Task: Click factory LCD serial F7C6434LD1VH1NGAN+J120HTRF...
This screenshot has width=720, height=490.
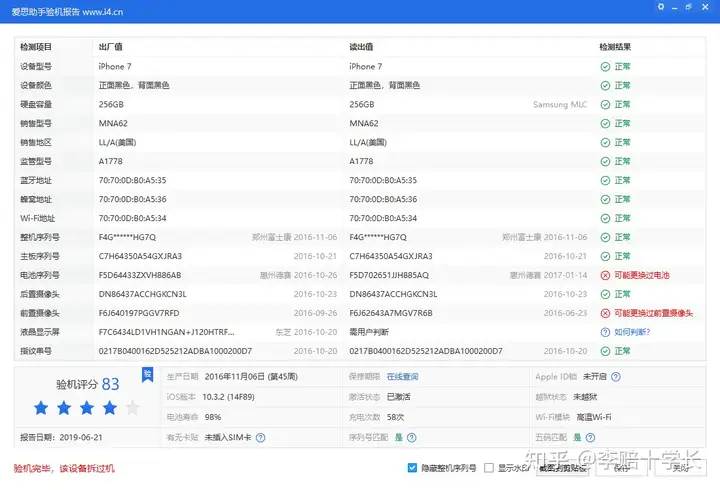Action: point(166,332)
